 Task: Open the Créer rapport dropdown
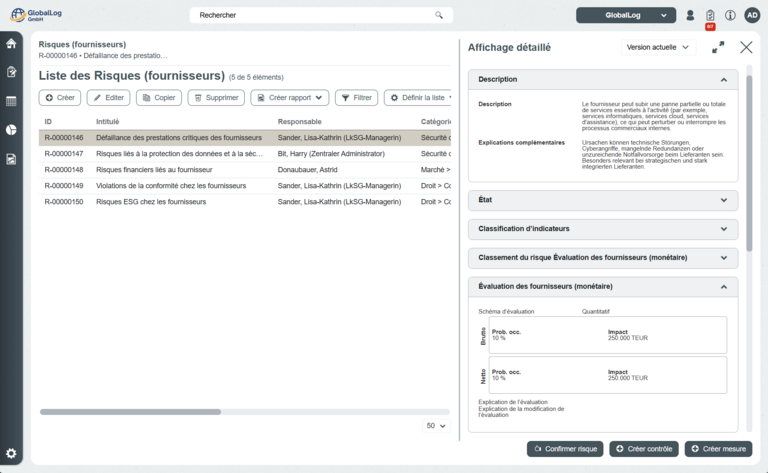coord(289,98)
